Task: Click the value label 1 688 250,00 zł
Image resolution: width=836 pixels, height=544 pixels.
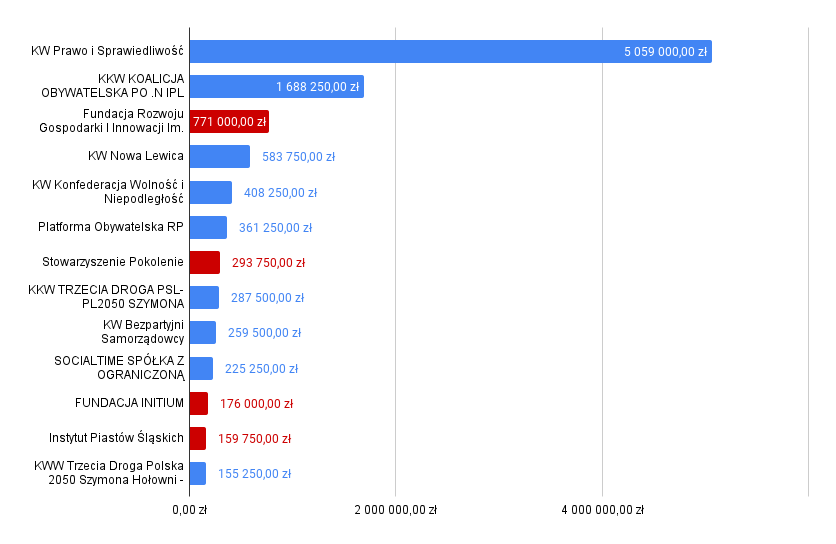Action: coord(317,86)
